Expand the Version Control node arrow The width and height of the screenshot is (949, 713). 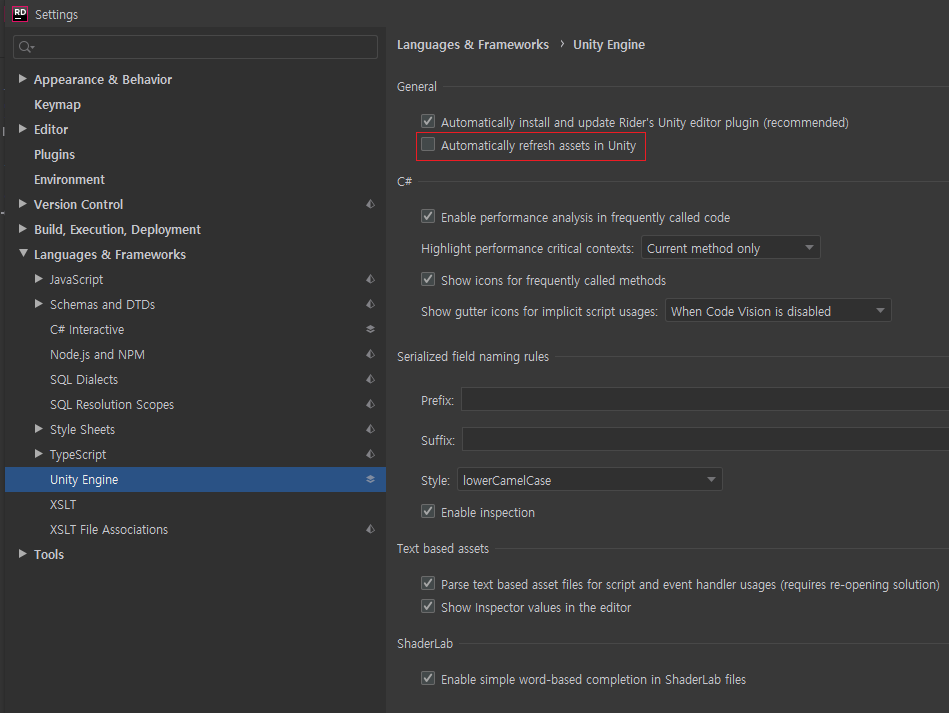(22, 204)
